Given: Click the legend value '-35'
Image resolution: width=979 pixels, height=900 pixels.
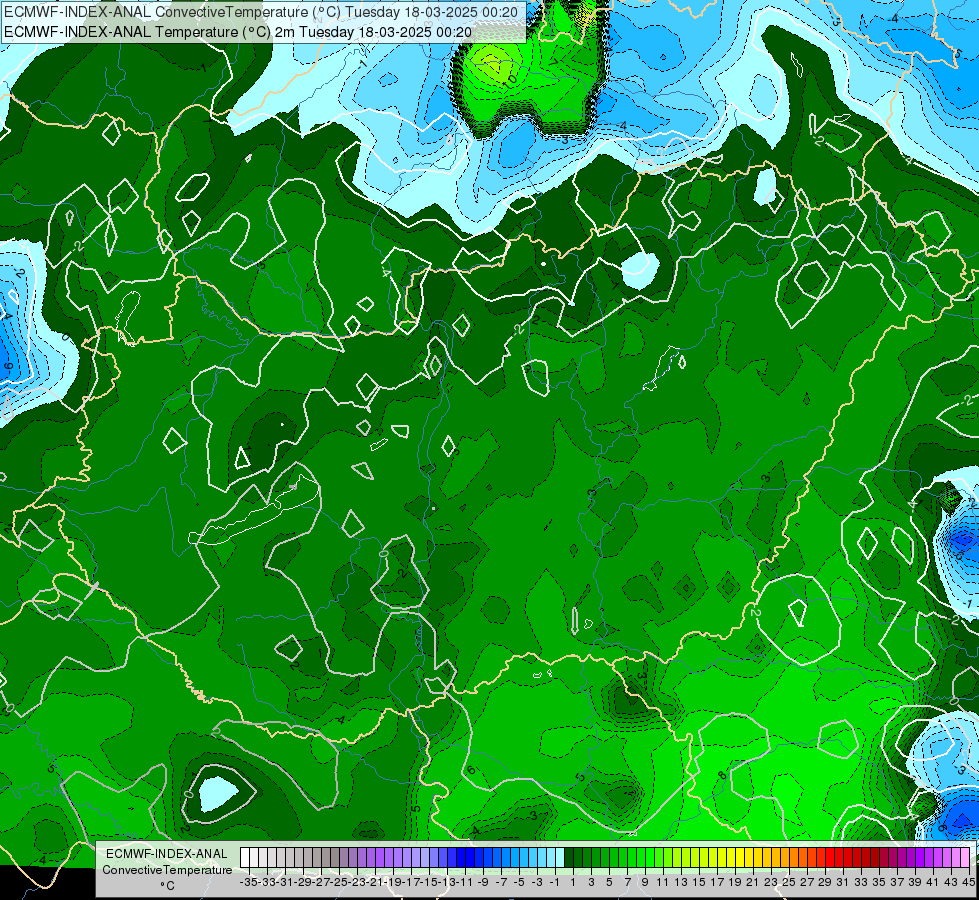Looking at the screenshot, I should tap(248, 882).
